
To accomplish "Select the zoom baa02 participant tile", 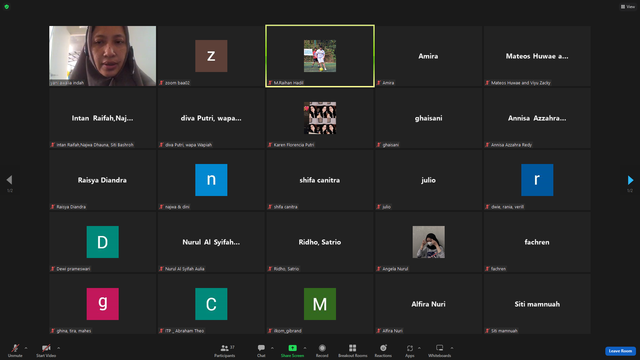I will pyautogui.click(x=211, y=56).
